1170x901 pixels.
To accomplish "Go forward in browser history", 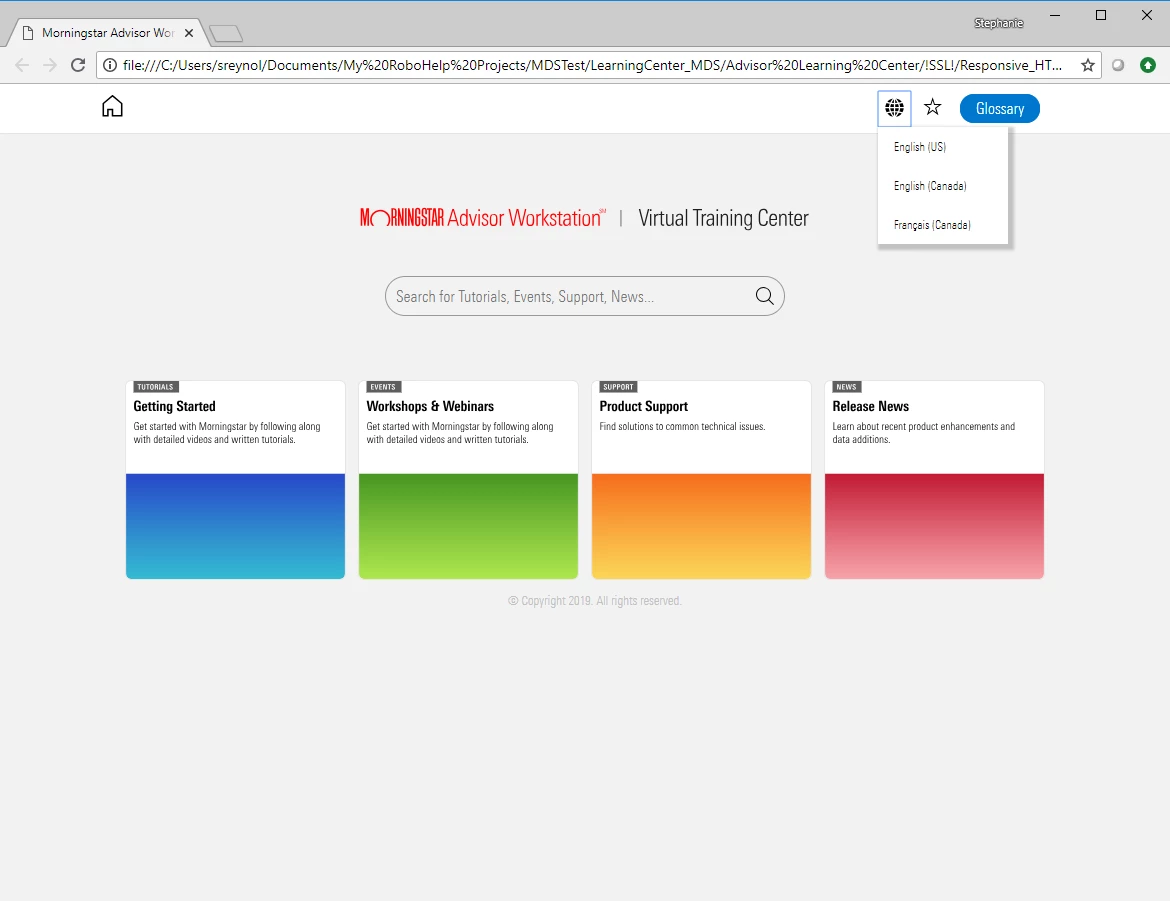I will 50,65.
